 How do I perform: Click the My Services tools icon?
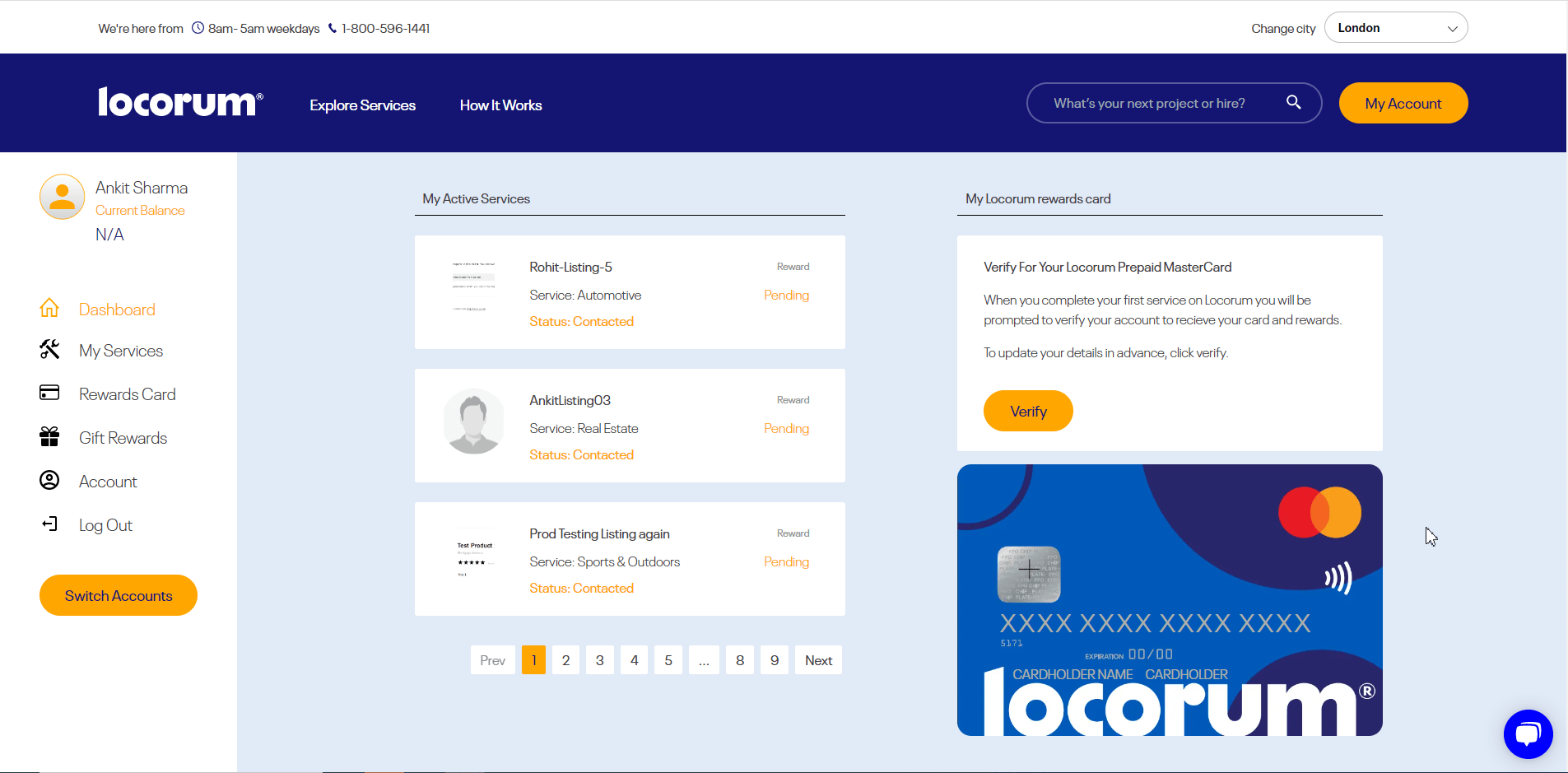click(x=49, y=350)
